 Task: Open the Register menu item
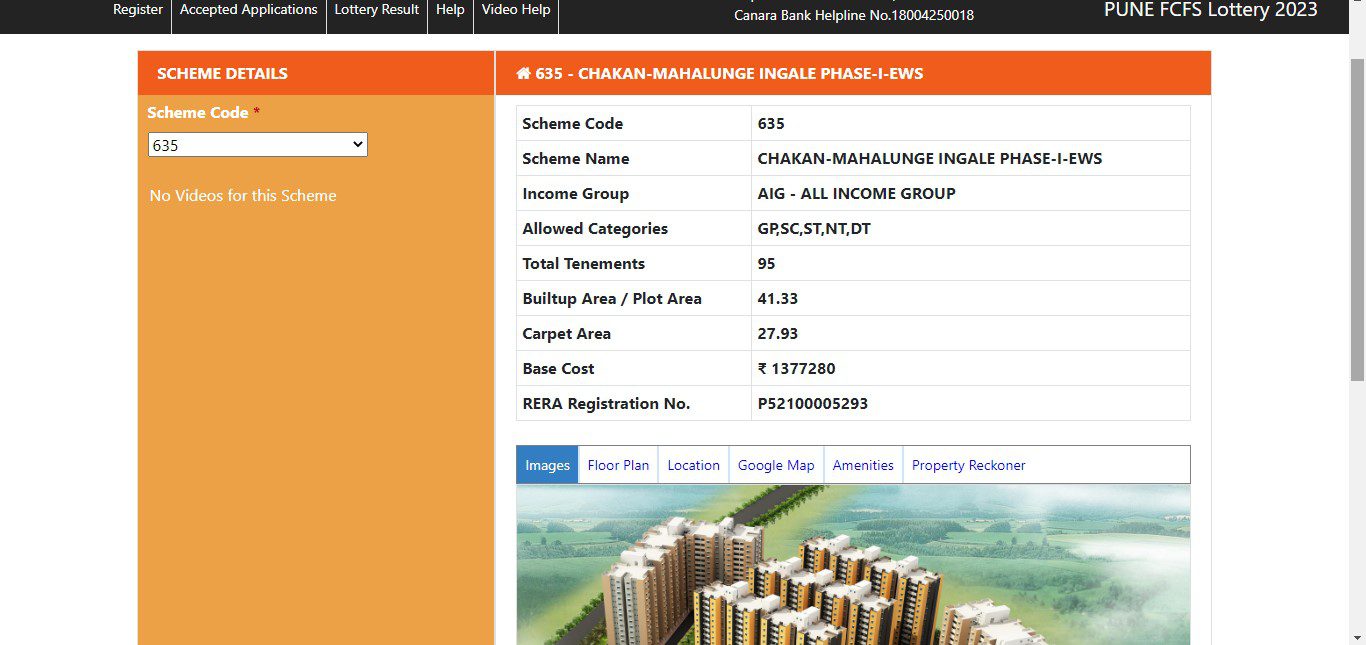click(137, 9)
